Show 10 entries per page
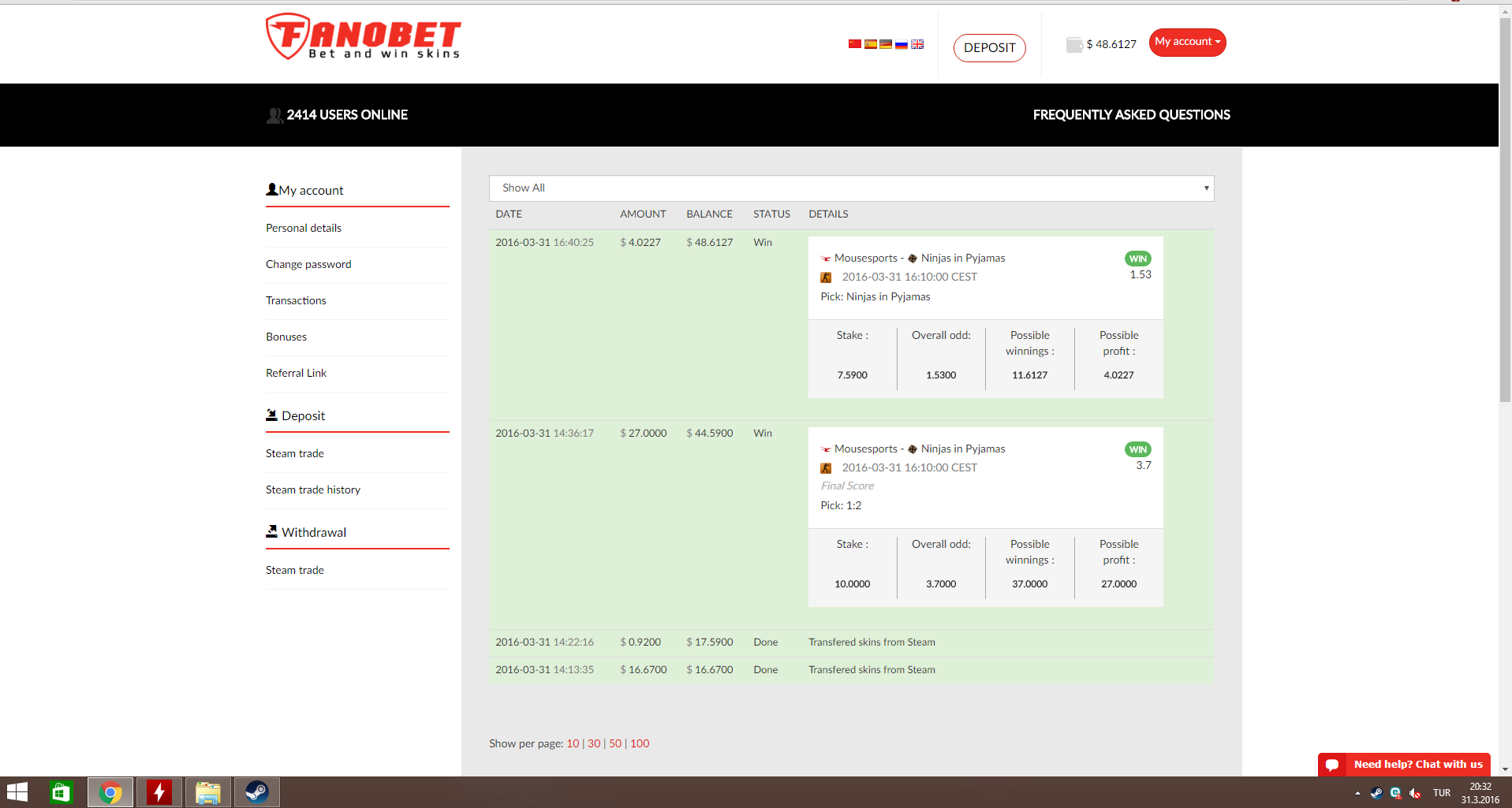Viewport: 1512px width, 808px height. [573, 743]
